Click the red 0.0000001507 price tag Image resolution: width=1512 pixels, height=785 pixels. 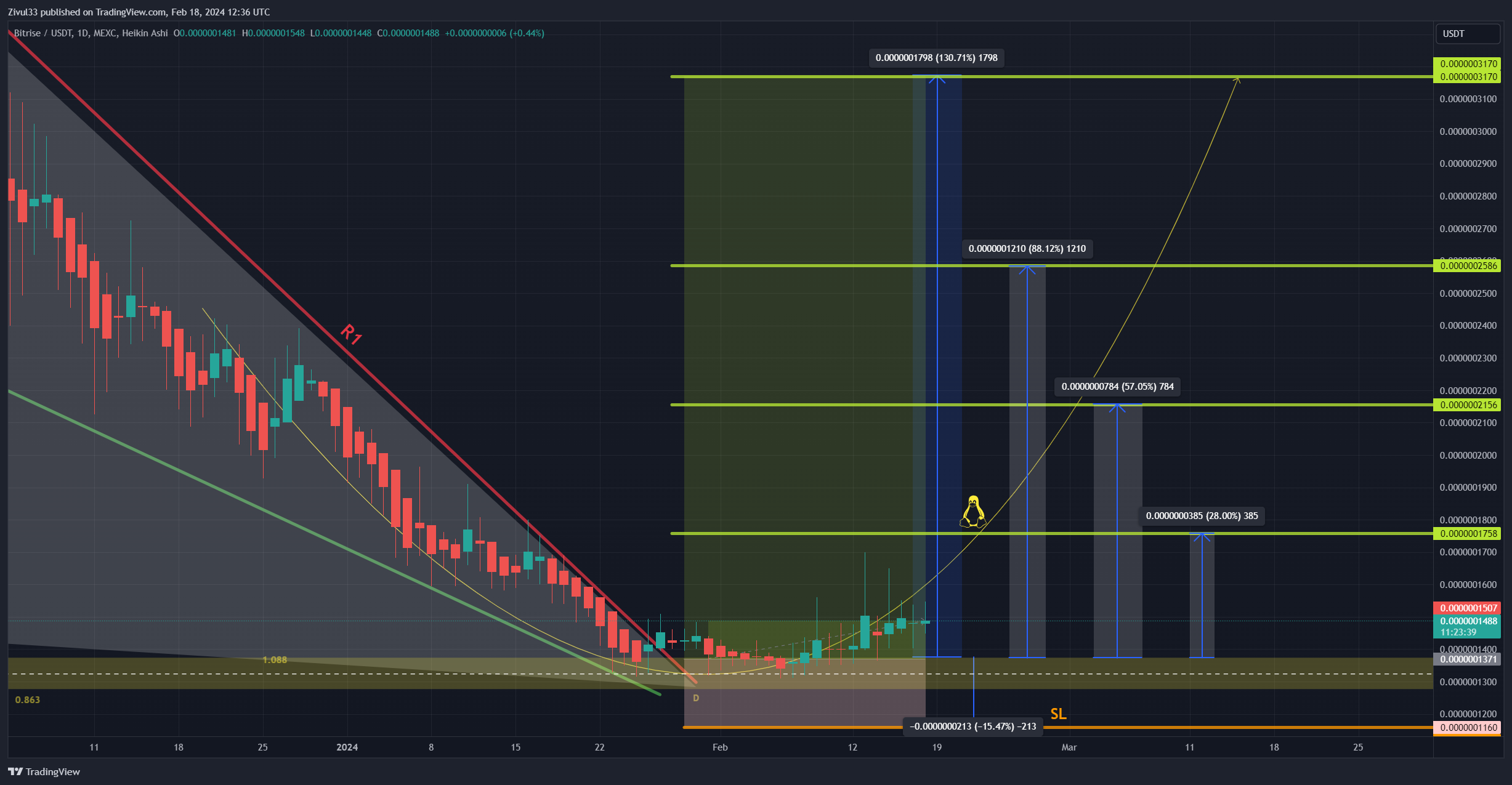pos(1467,608)
